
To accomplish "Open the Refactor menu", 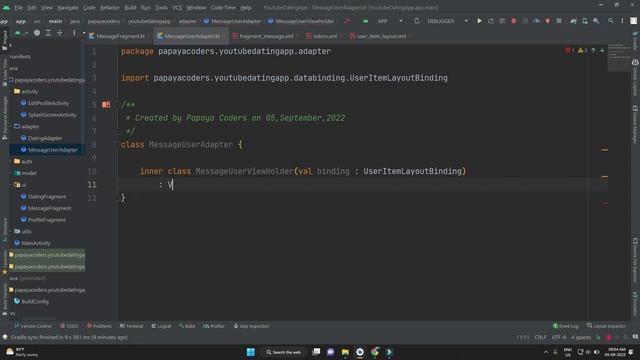I will tap(110, 7).
